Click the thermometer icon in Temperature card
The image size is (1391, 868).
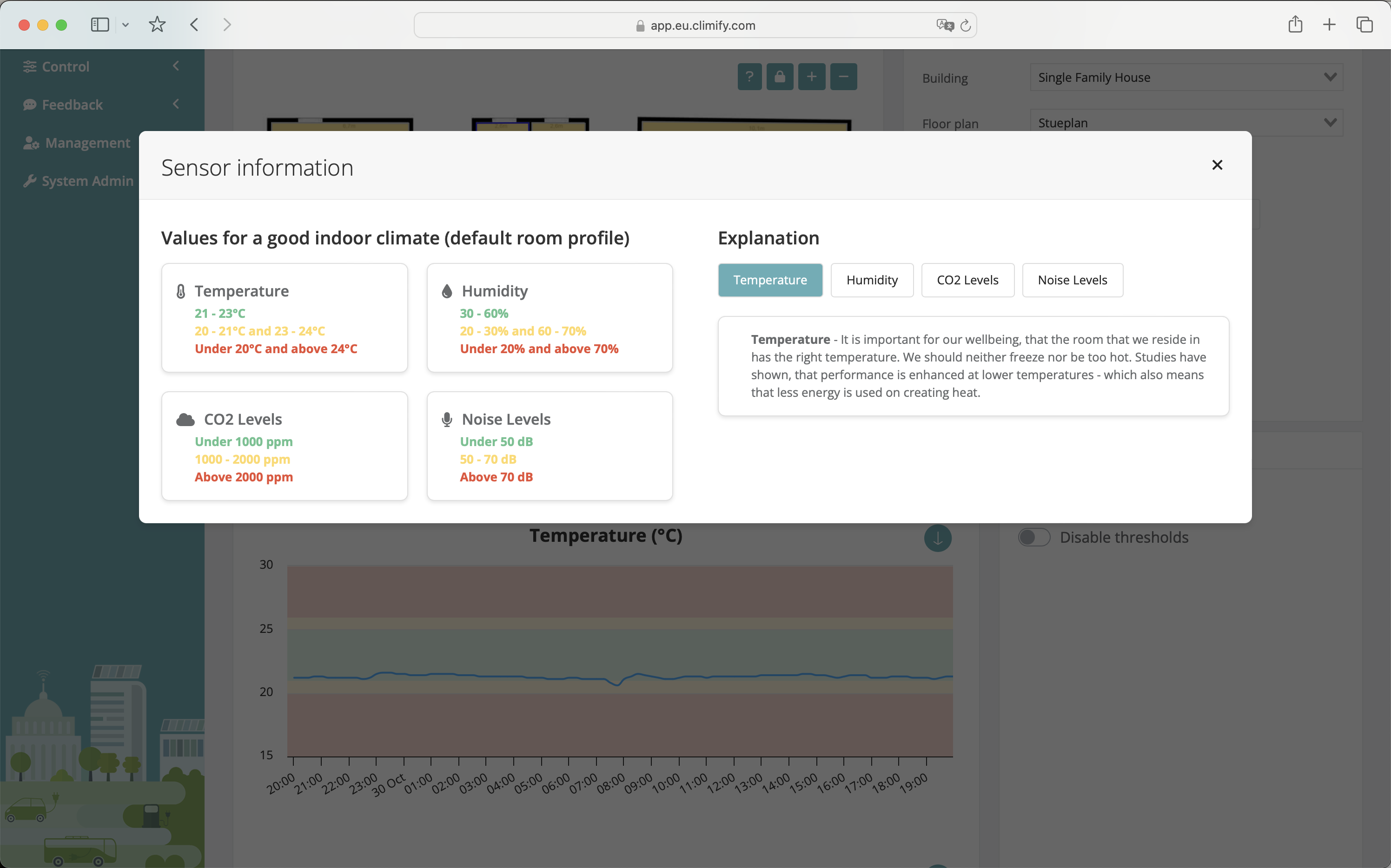pyautogui.click(x=181, y=292)
